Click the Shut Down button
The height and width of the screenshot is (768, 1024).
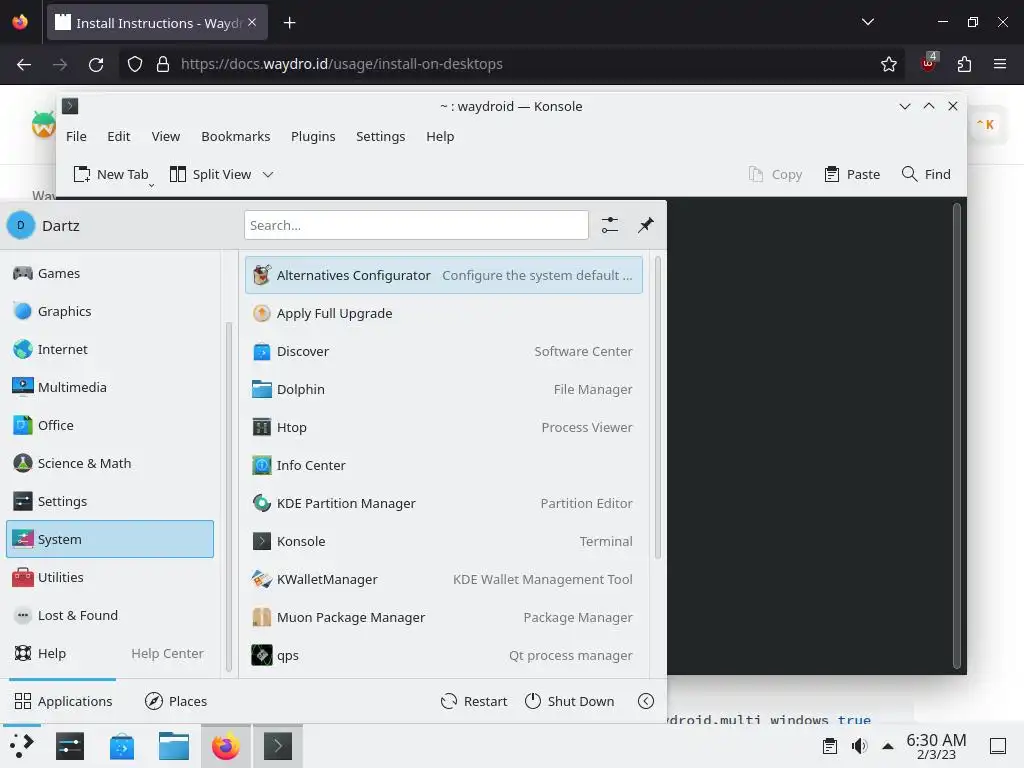coord(569,701)
